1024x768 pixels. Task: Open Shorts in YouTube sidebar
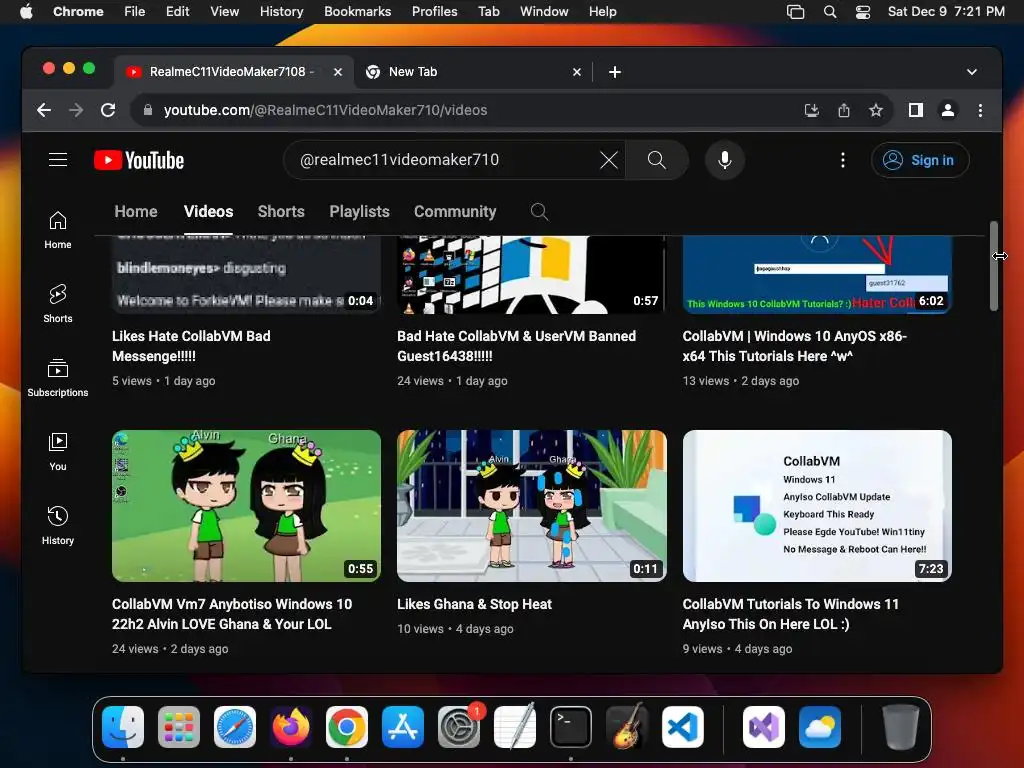pos(57,304)
